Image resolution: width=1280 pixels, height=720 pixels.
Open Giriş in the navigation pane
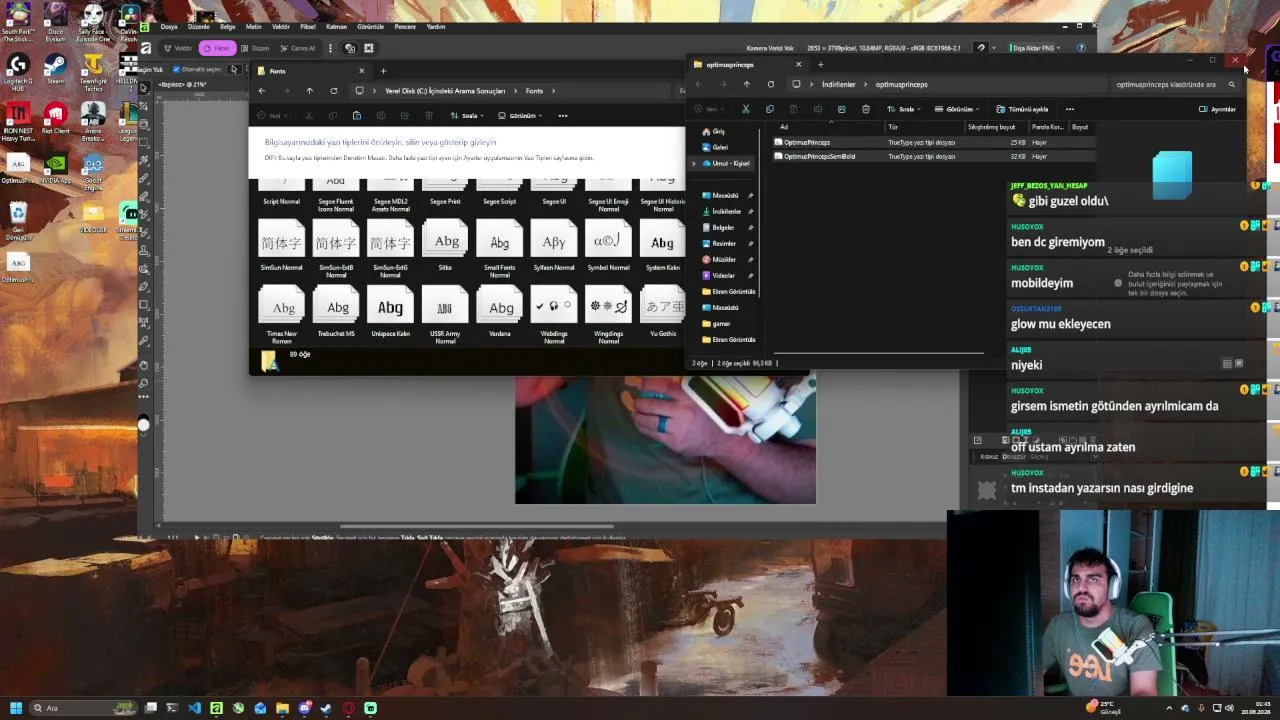coord(719,132)
